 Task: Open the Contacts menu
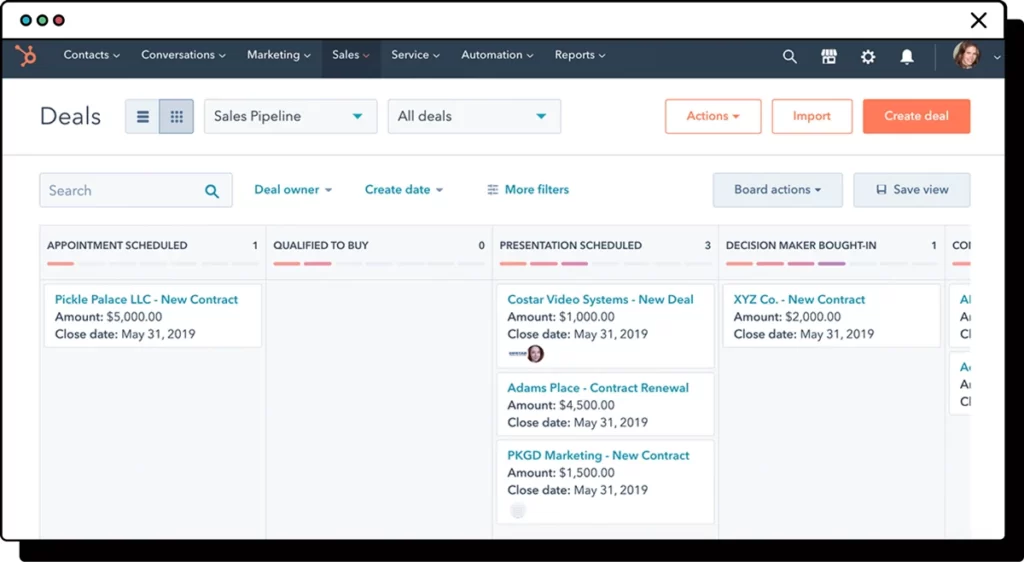point(91,56)
